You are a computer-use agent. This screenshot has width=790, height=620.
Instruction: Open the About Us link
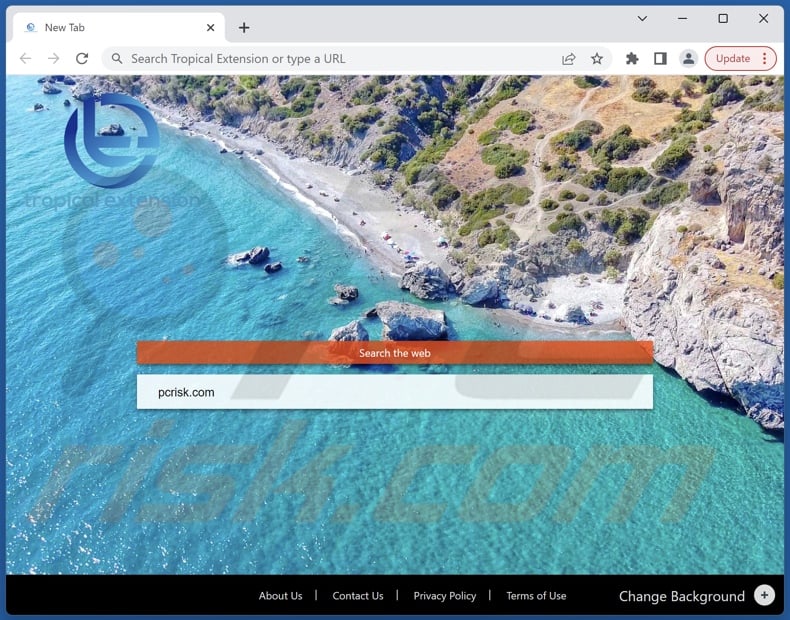click(x=281, y=596)
